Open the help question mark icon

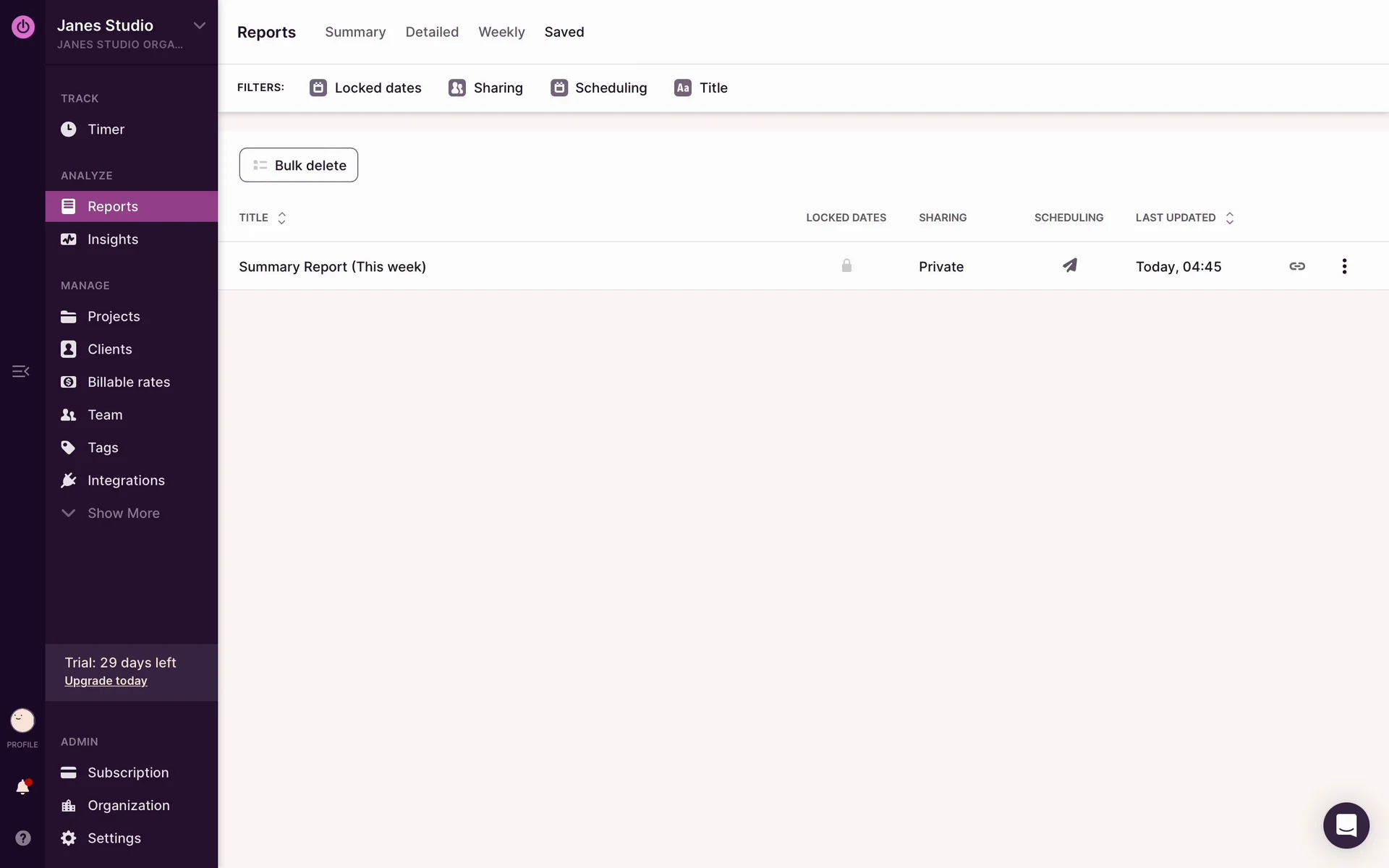(x=22, y=838)
